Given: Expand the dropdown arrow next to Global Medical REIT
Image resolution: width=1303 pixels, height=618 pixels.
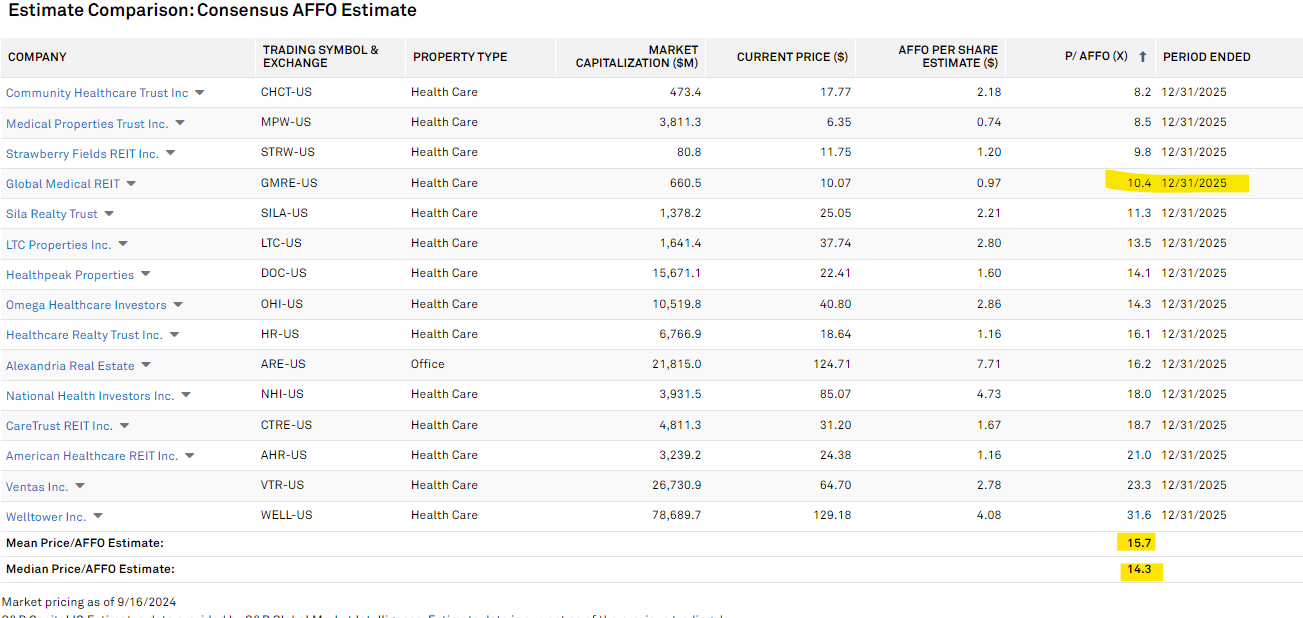Looking at the screenshot, I should click(x=131, y=184).
